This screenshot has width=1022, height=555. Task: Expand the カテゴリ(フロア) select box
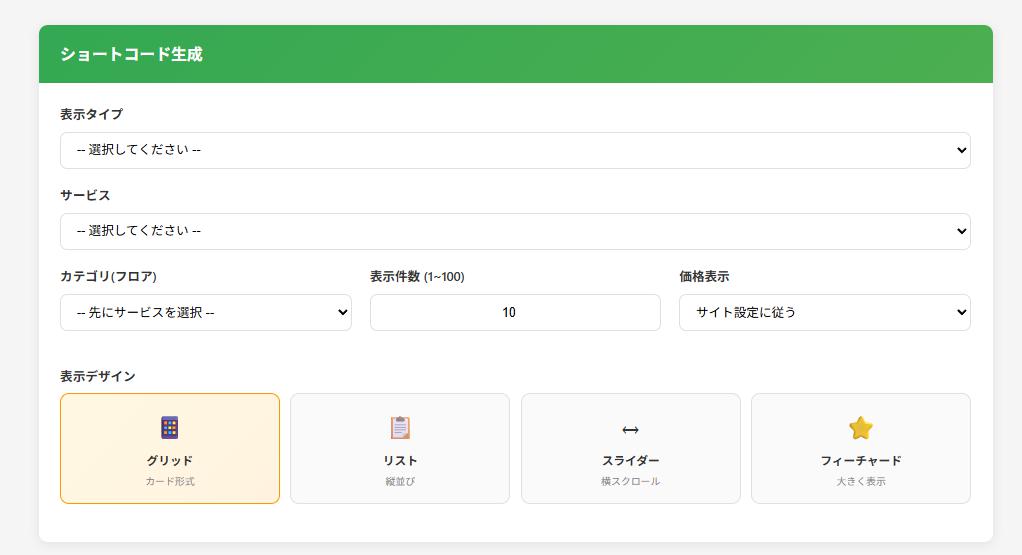(x=205, y=312)
